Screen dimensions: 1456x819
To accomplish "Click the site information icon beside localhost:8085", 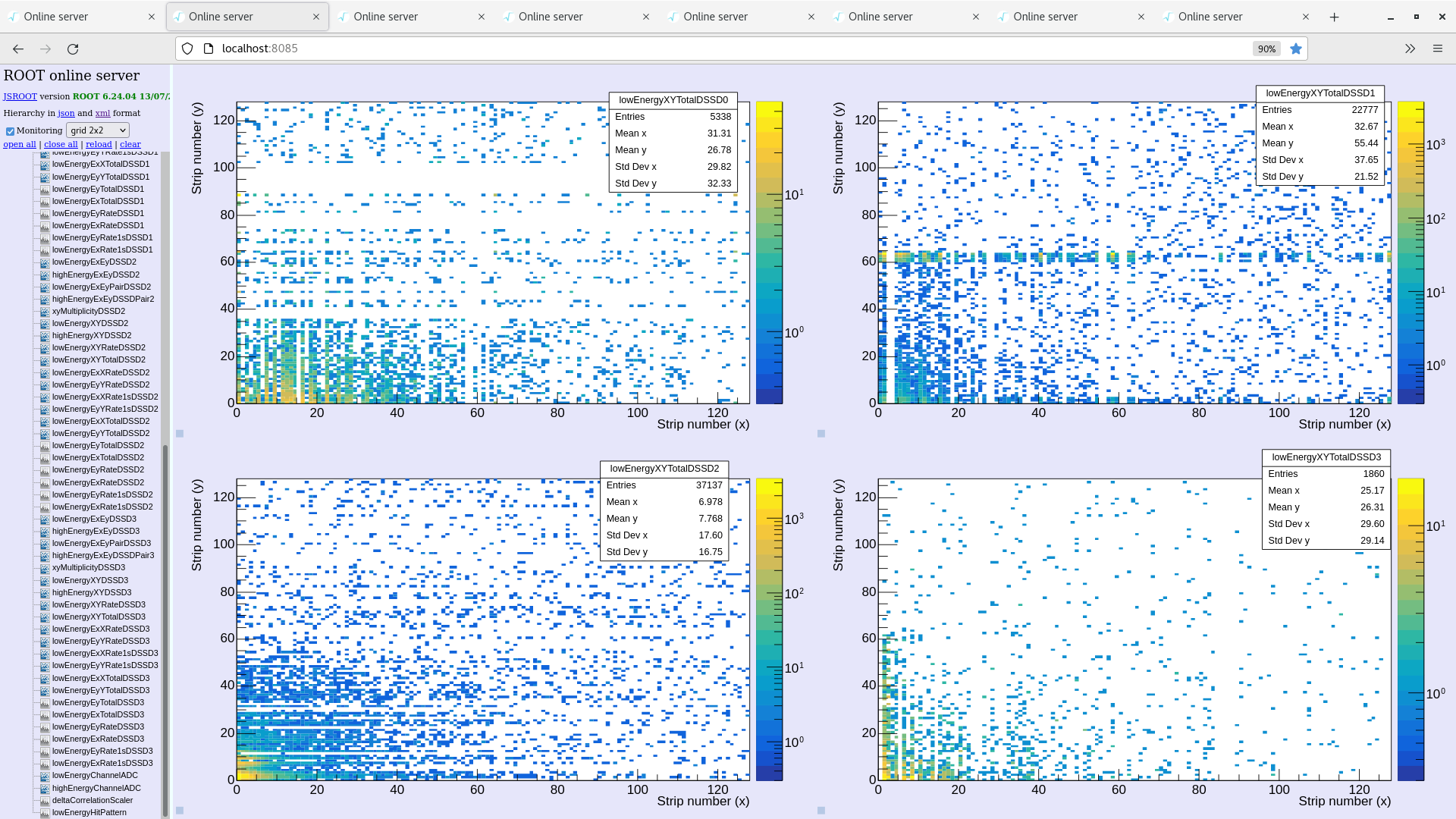I will click(207, 48).
